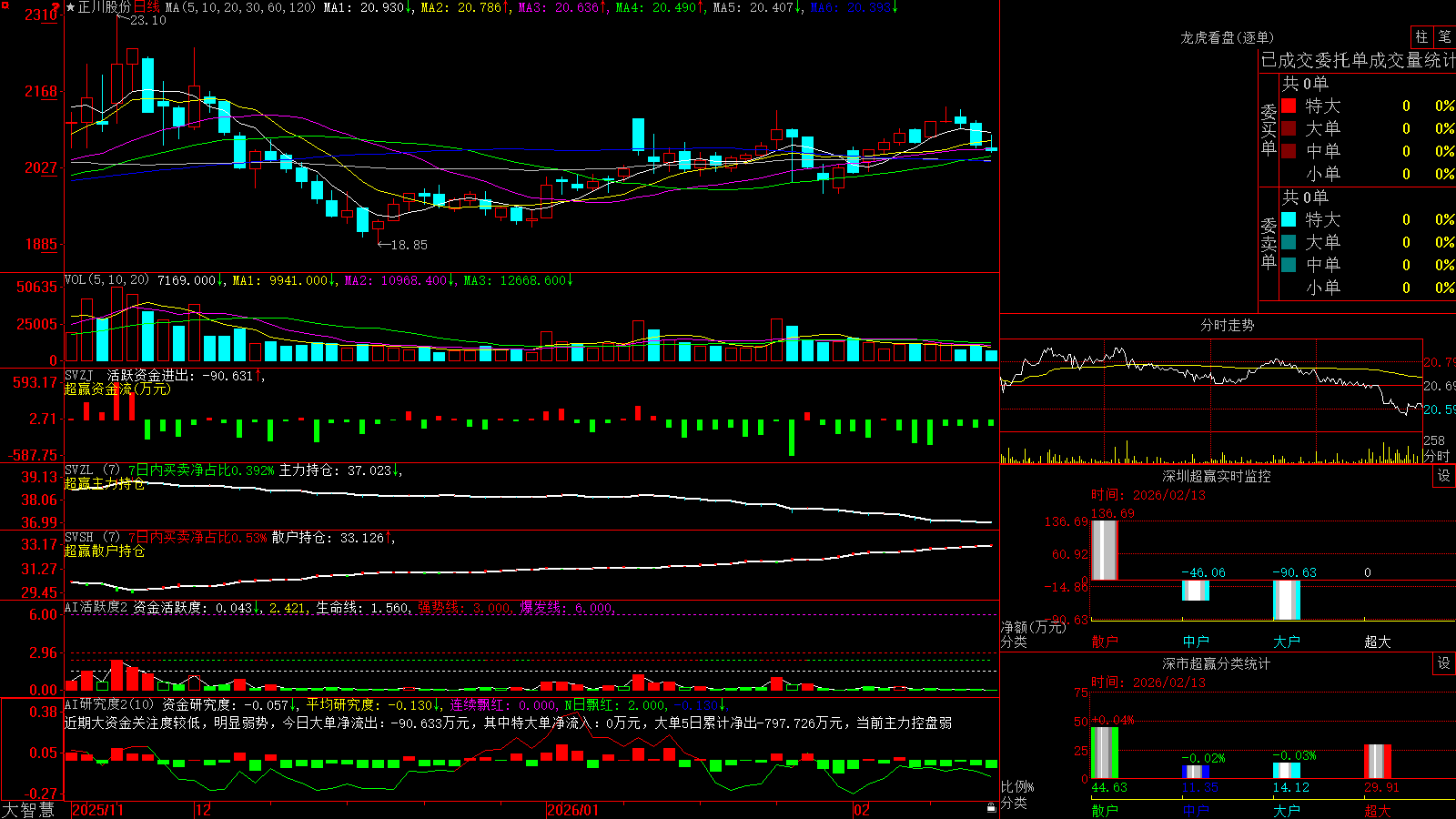The image size is (1456, 819).
Task: Switch to 笔 tick view
Action: (x=1445, y=36)
